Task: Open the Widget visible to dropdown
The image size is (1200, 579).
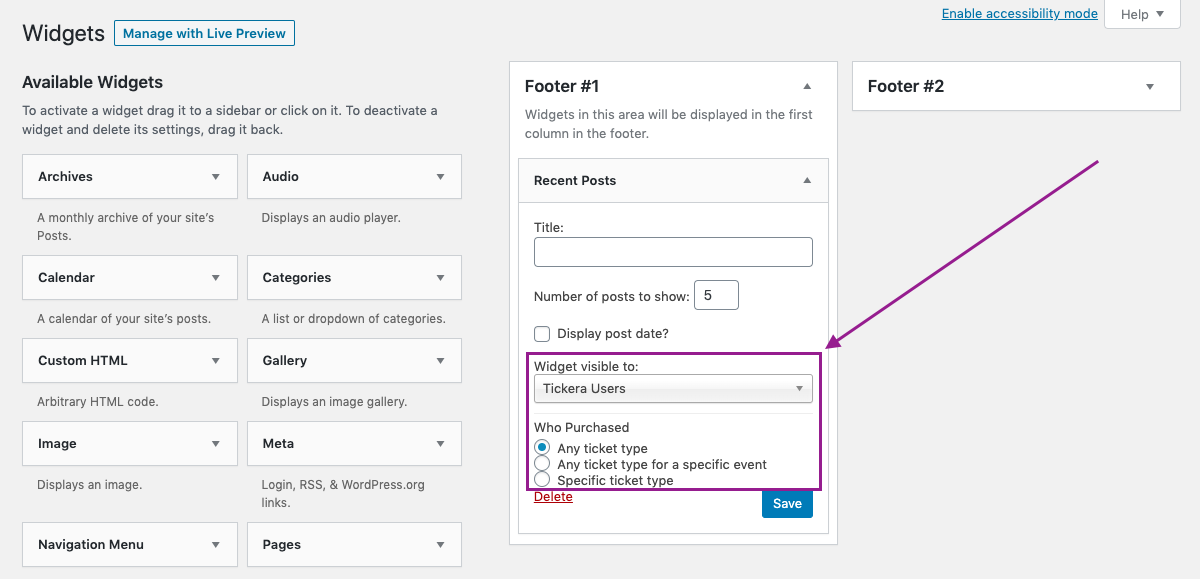Action: [673, 388]
